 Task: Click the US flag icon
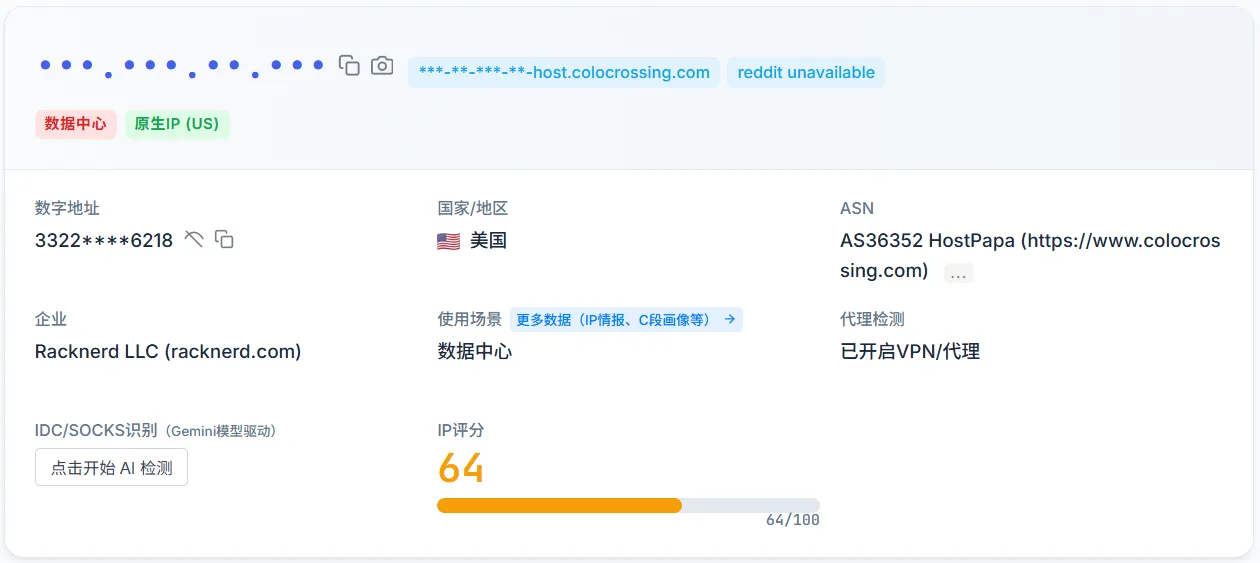click(449, 241)
